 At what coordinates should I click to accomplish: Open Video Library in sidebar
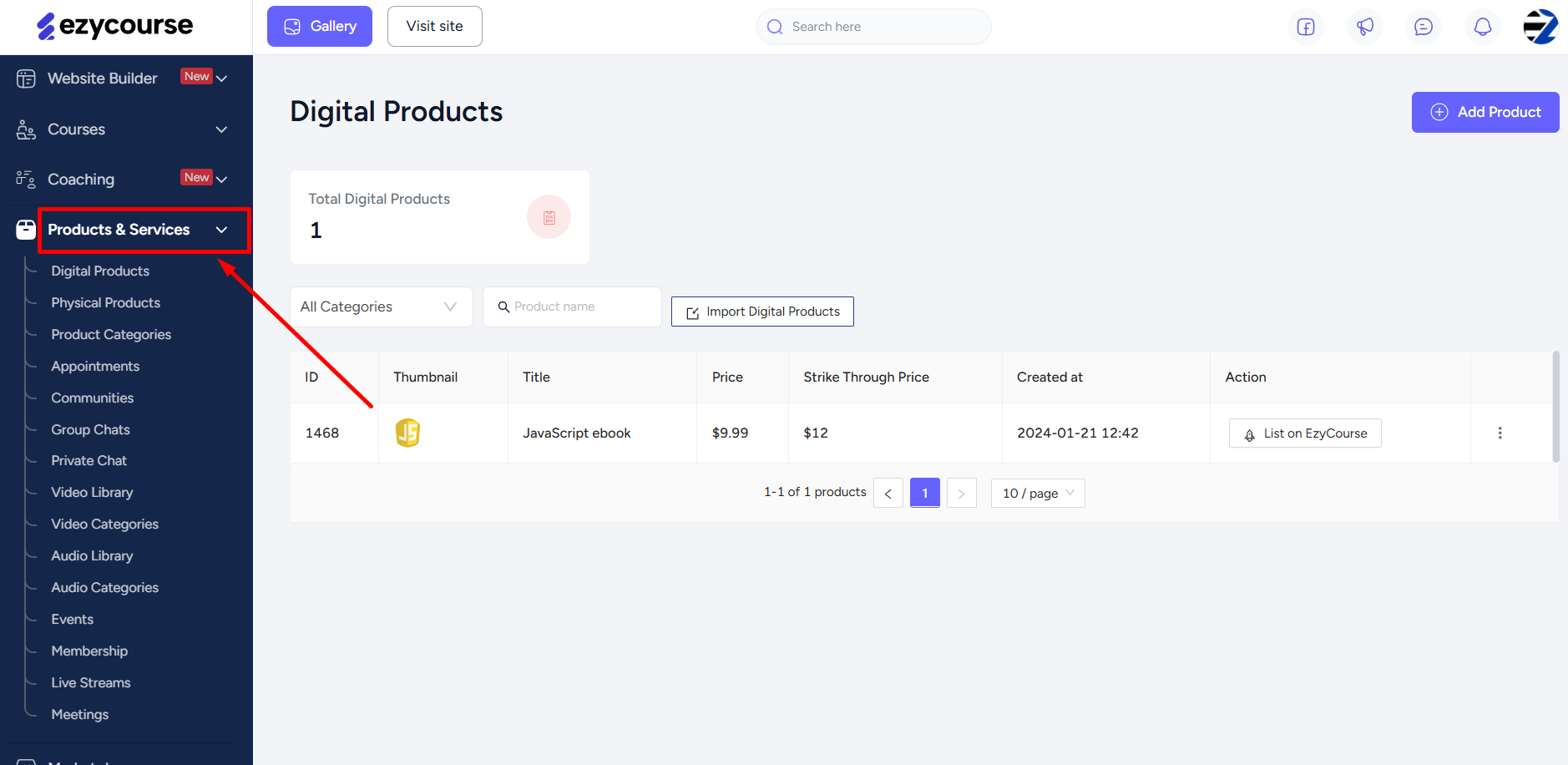pyautogui.click(x=92, y=492)
